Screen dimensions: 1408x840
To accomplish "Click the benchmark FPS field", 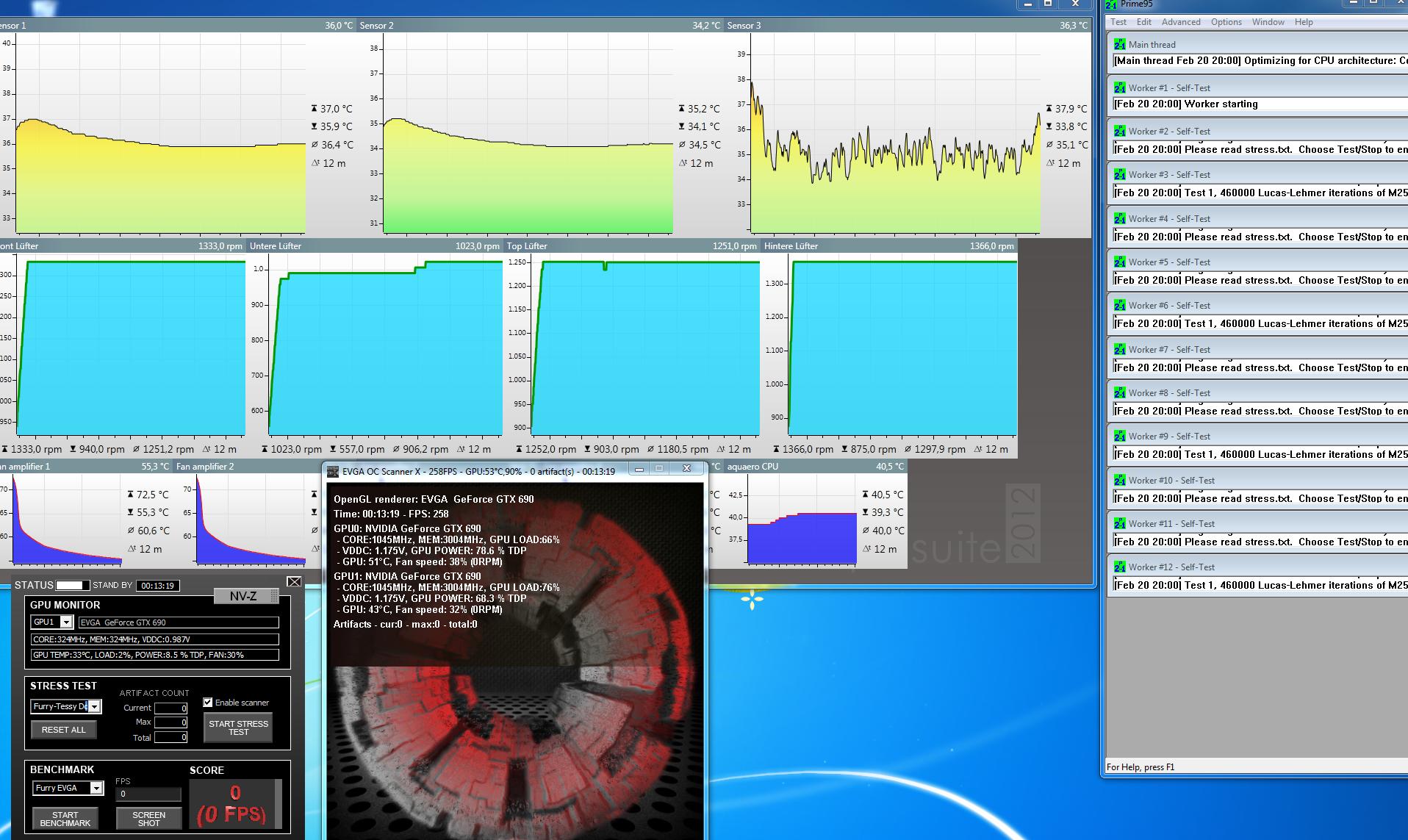I will pyautogui.click(x=148, y=794).
